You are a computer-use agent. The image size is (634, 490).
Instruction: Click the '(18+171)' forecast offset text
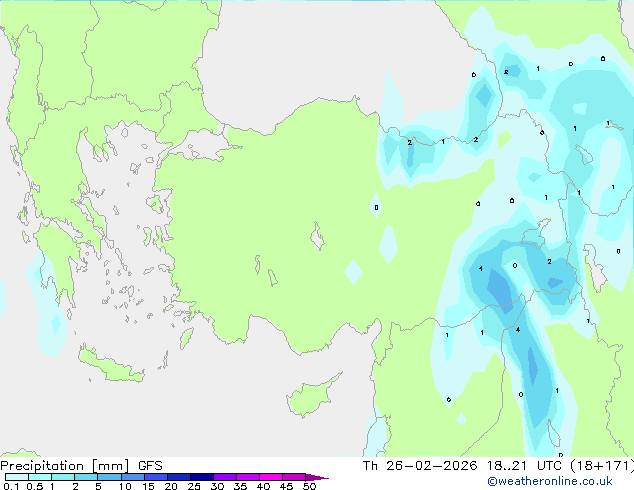pos(602,466)
